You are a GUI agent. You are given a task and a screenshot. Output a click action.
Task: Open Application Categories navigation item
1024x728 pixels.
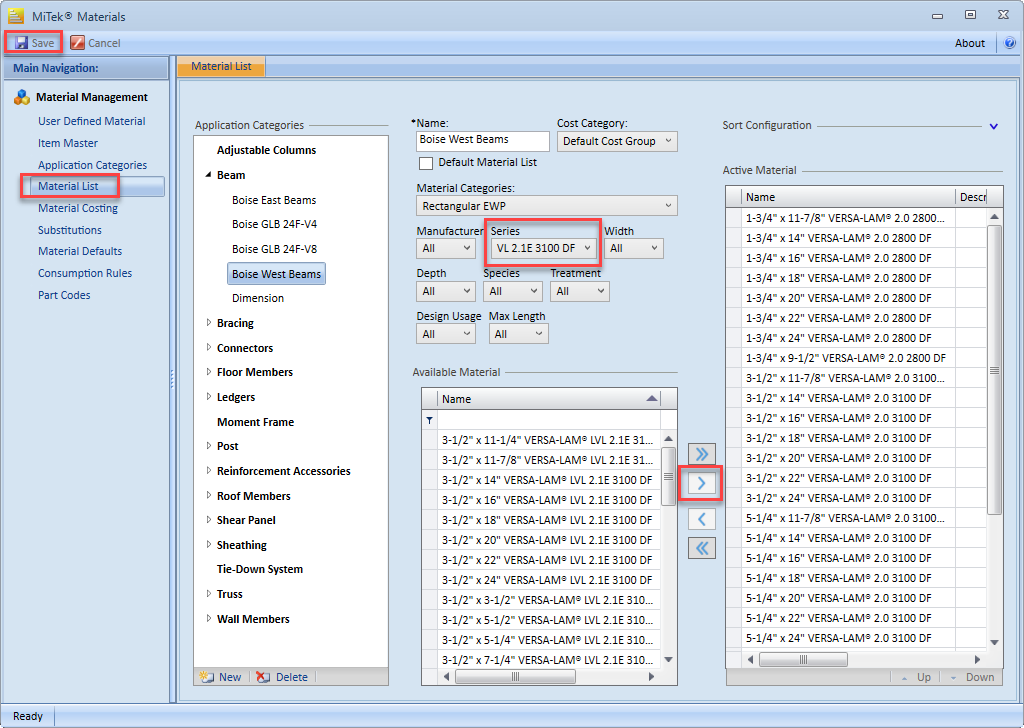pyautogui.click(x=92, y=165)
